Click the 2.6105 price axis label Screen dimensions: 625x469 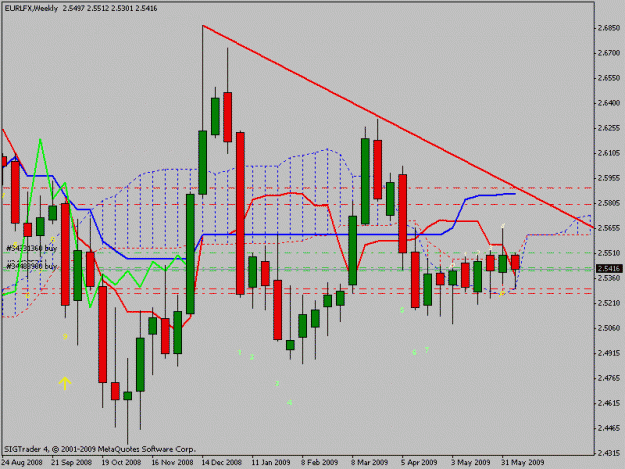609,153
